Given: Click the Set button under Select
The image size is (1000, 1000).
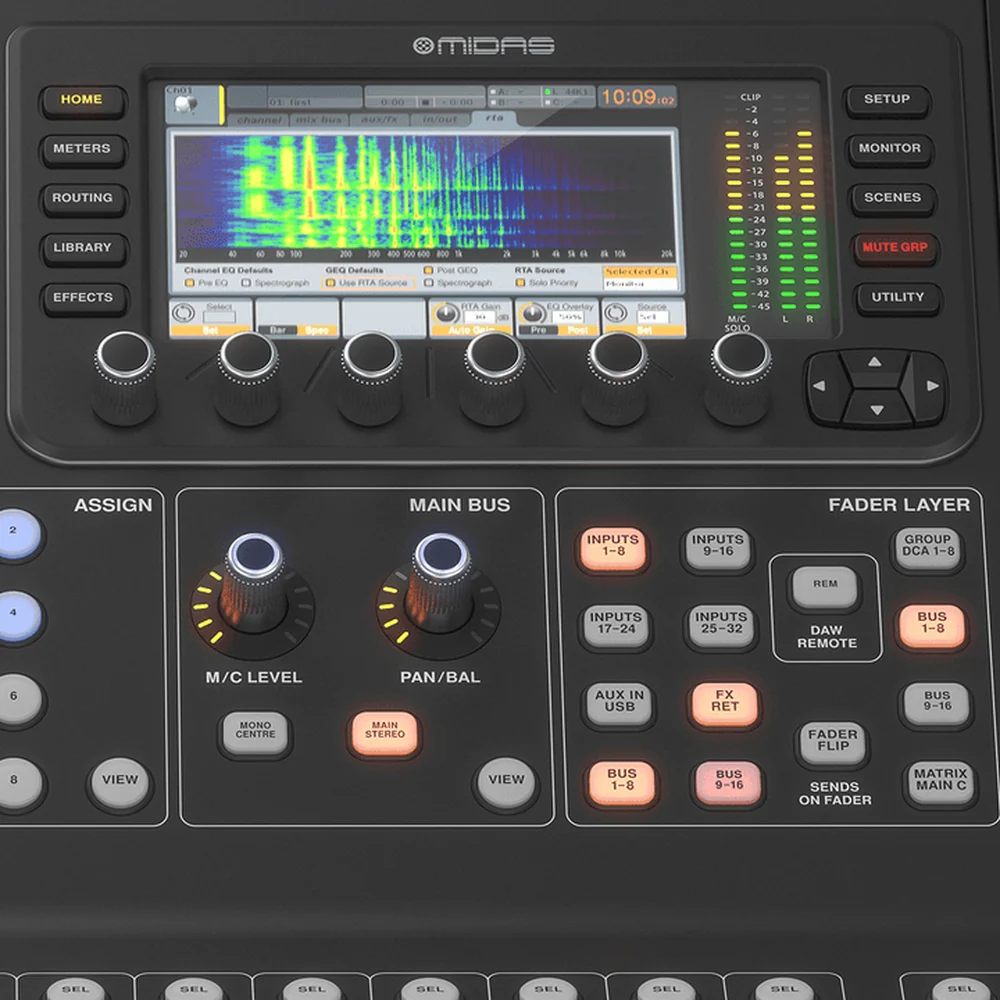Looking at the screenshot, I should (x=210, y=330).
